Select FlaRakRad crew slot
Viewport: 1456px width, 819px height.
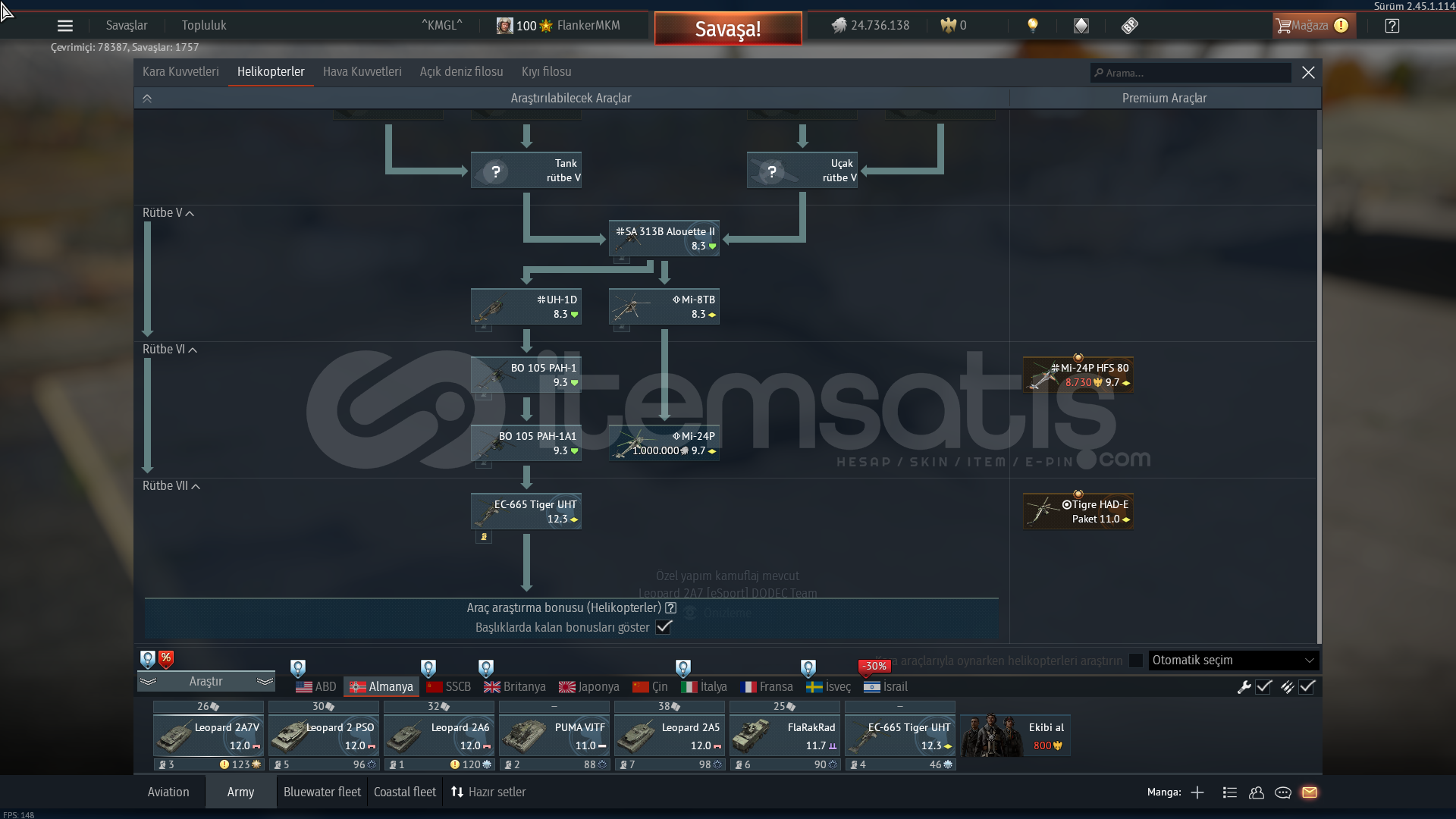point(785,736)
